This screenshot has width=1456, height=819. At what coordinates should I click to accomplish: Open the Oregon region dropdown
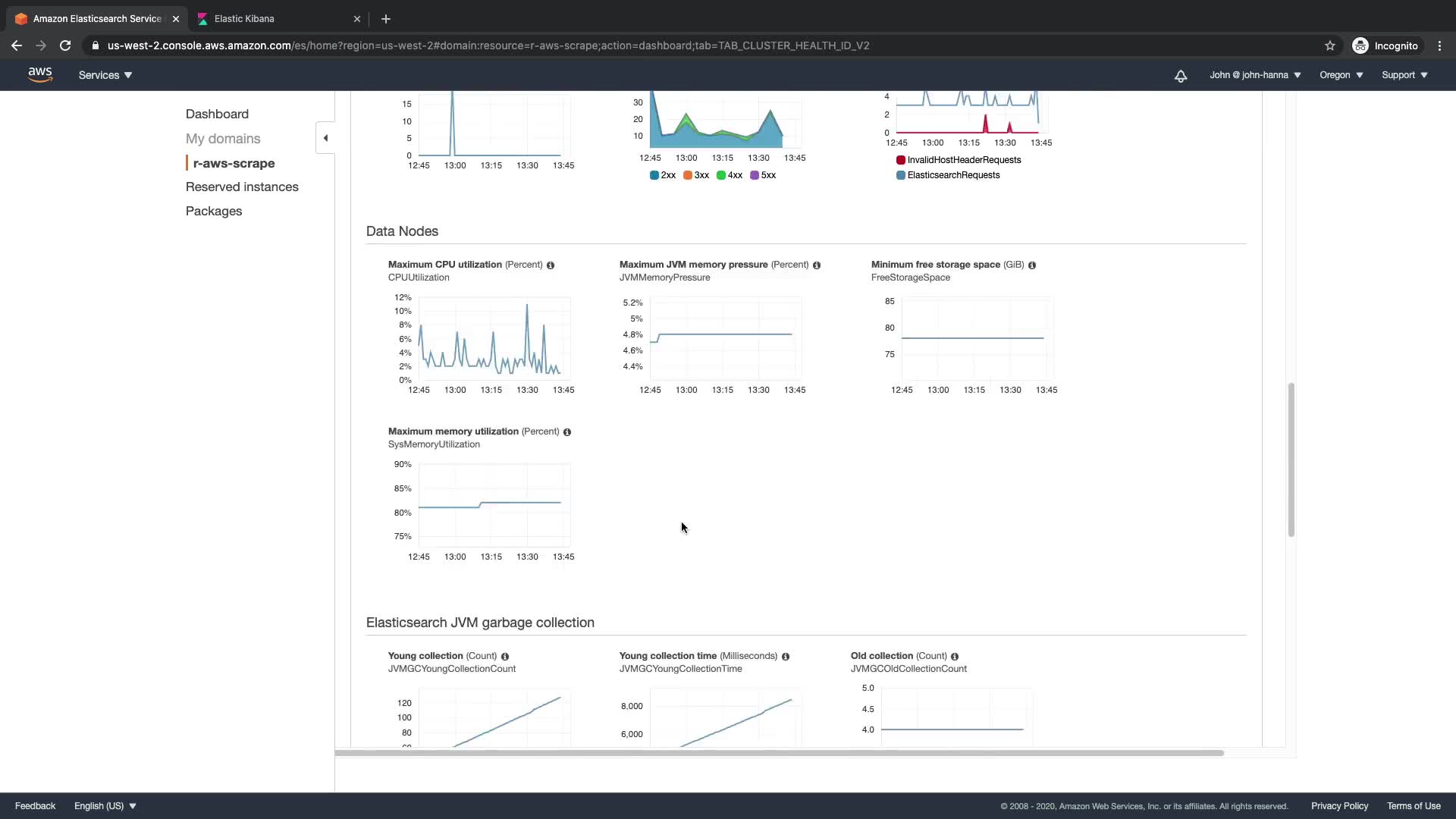click(1341, 75)
